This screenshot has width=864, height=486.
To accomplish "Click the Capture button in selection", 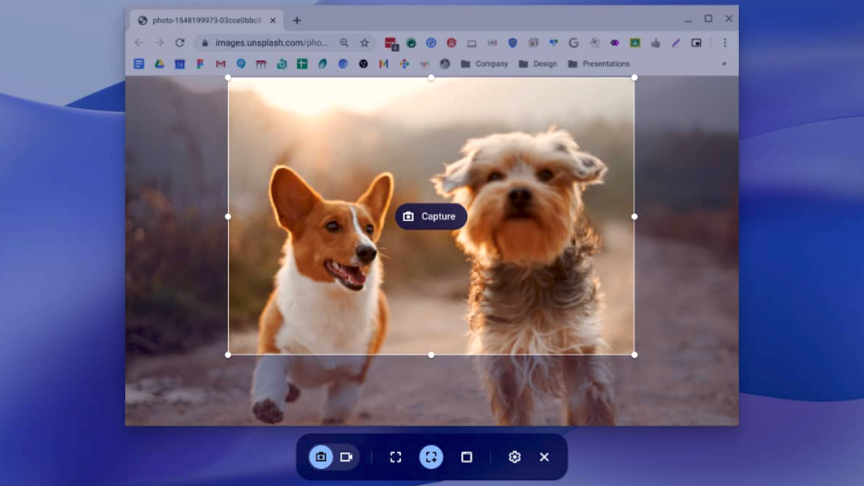I will (430, 217).
